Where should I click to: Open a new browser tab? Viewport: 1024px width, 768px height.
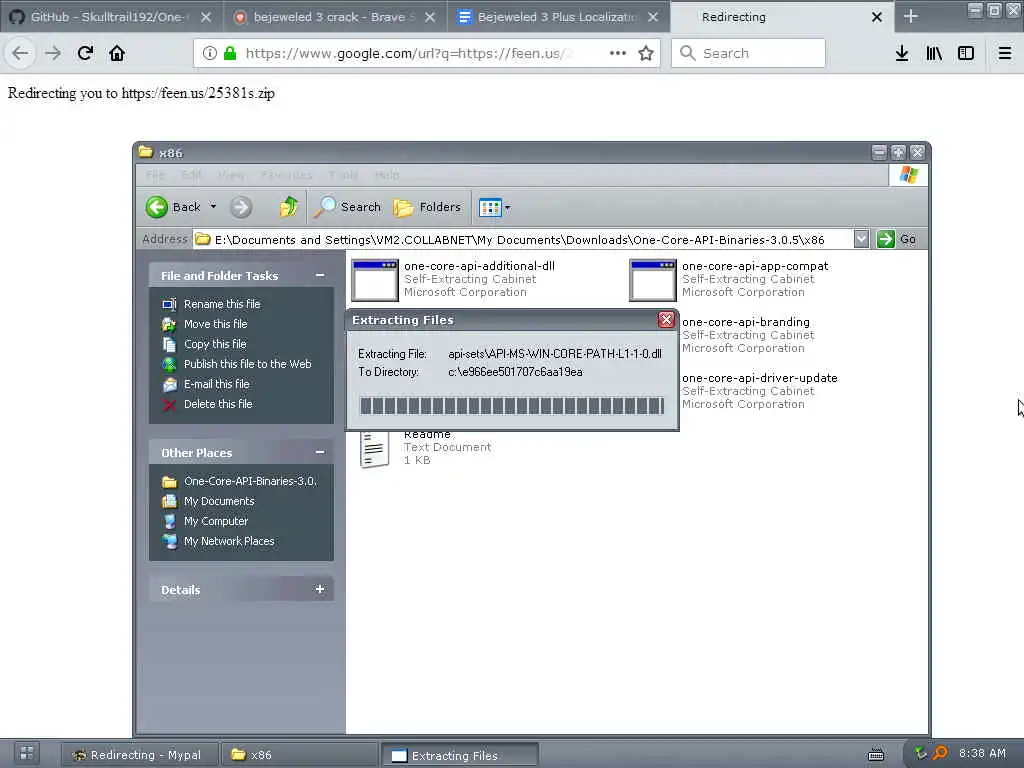(910, 16)
